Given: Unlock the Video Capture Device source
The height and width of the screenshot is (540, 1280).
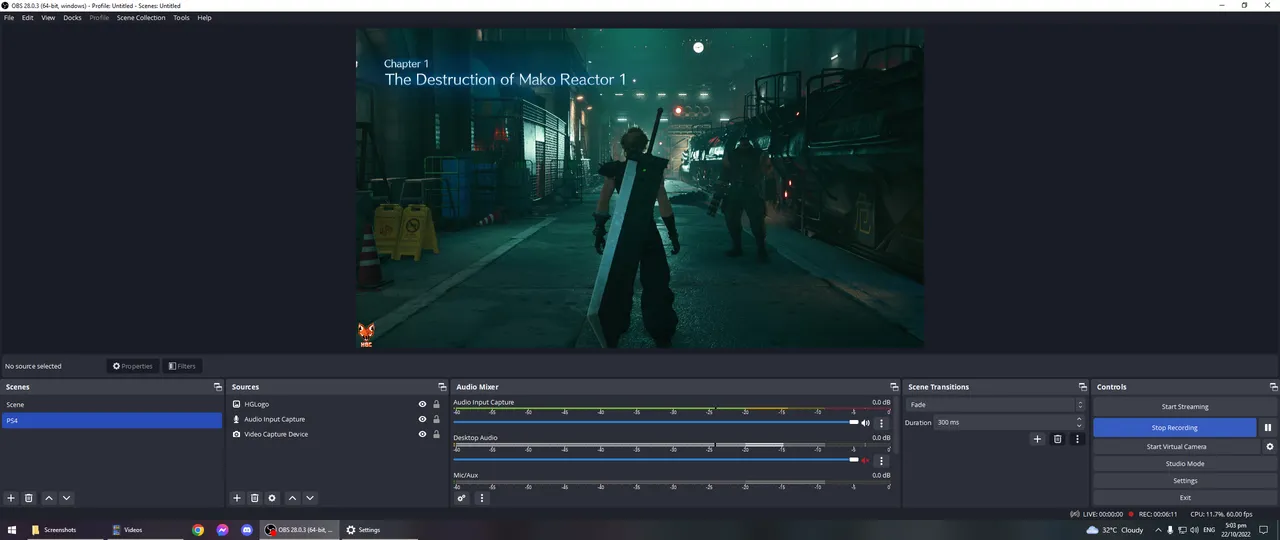Looking at the screenshot, I should pyautogui.click(x=437, y=434).
